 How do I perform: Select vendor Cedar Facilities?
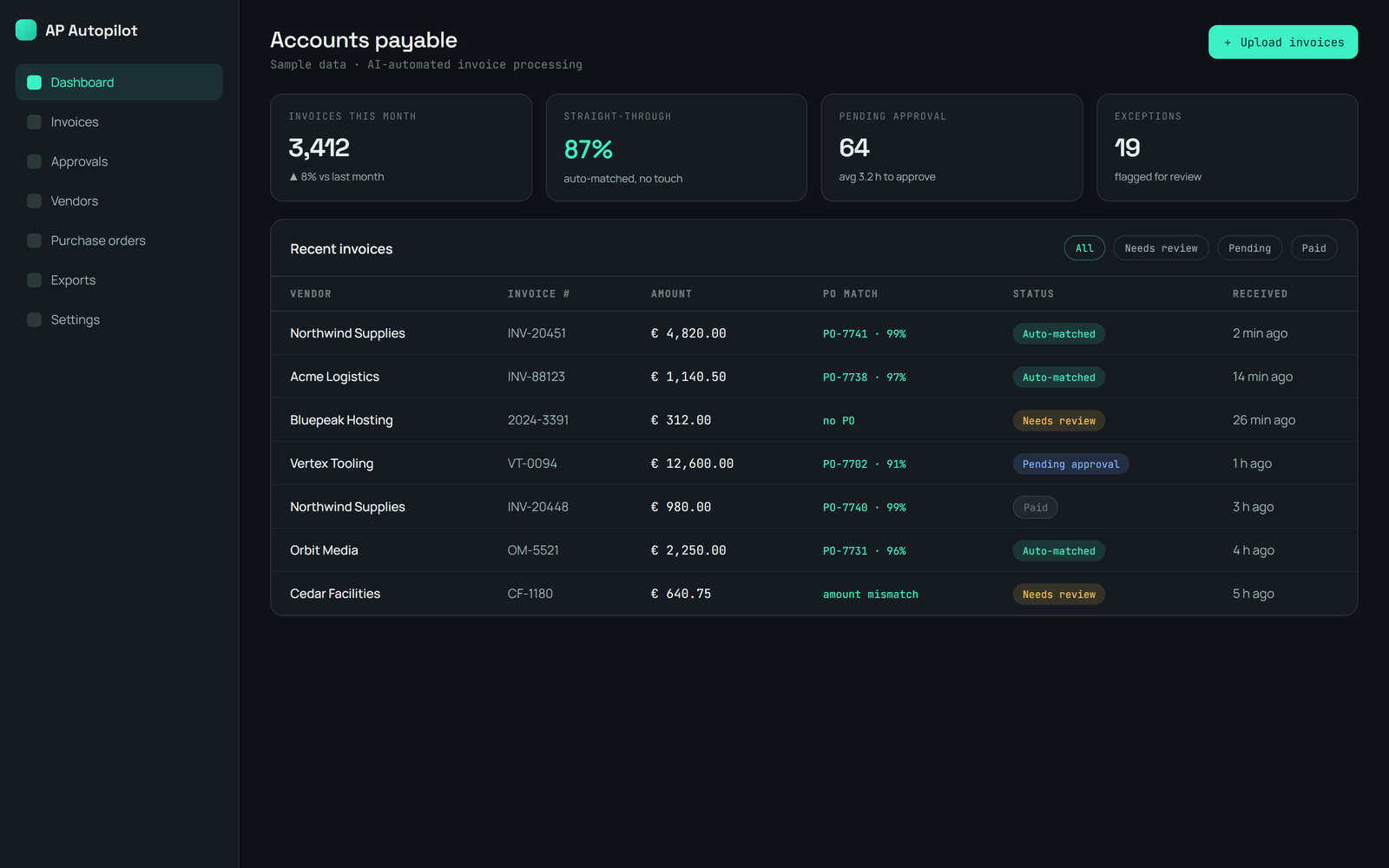click(335, 594)
